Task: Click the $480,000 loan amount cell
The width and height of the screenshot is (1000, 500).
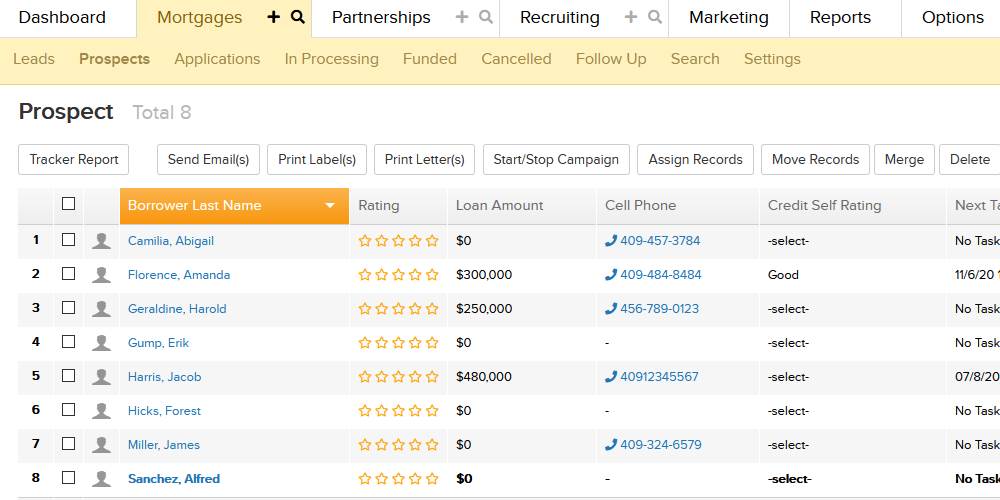Action: 484,377
